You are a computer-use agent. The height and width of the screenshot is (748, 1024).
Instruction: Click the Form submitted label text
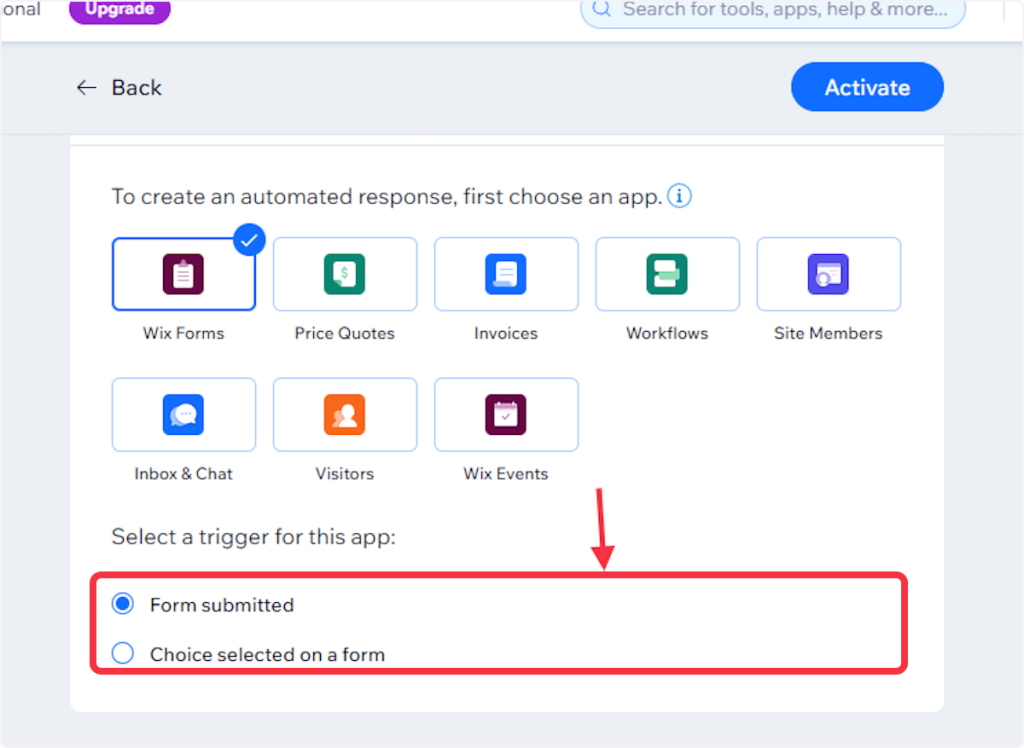click(x=222, y=605)
